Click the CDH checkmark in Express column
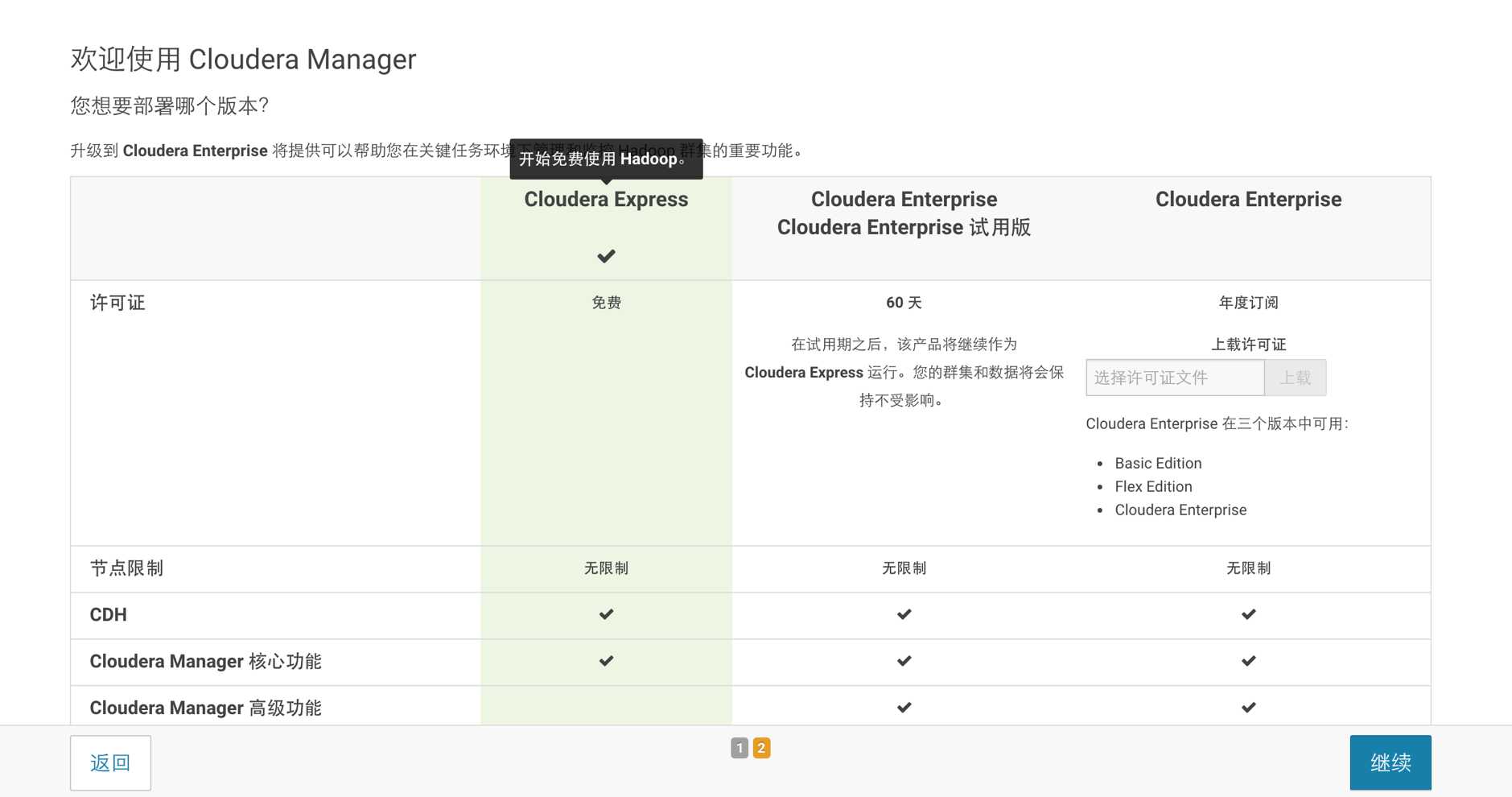1512x797 pixels. point(606,614)
